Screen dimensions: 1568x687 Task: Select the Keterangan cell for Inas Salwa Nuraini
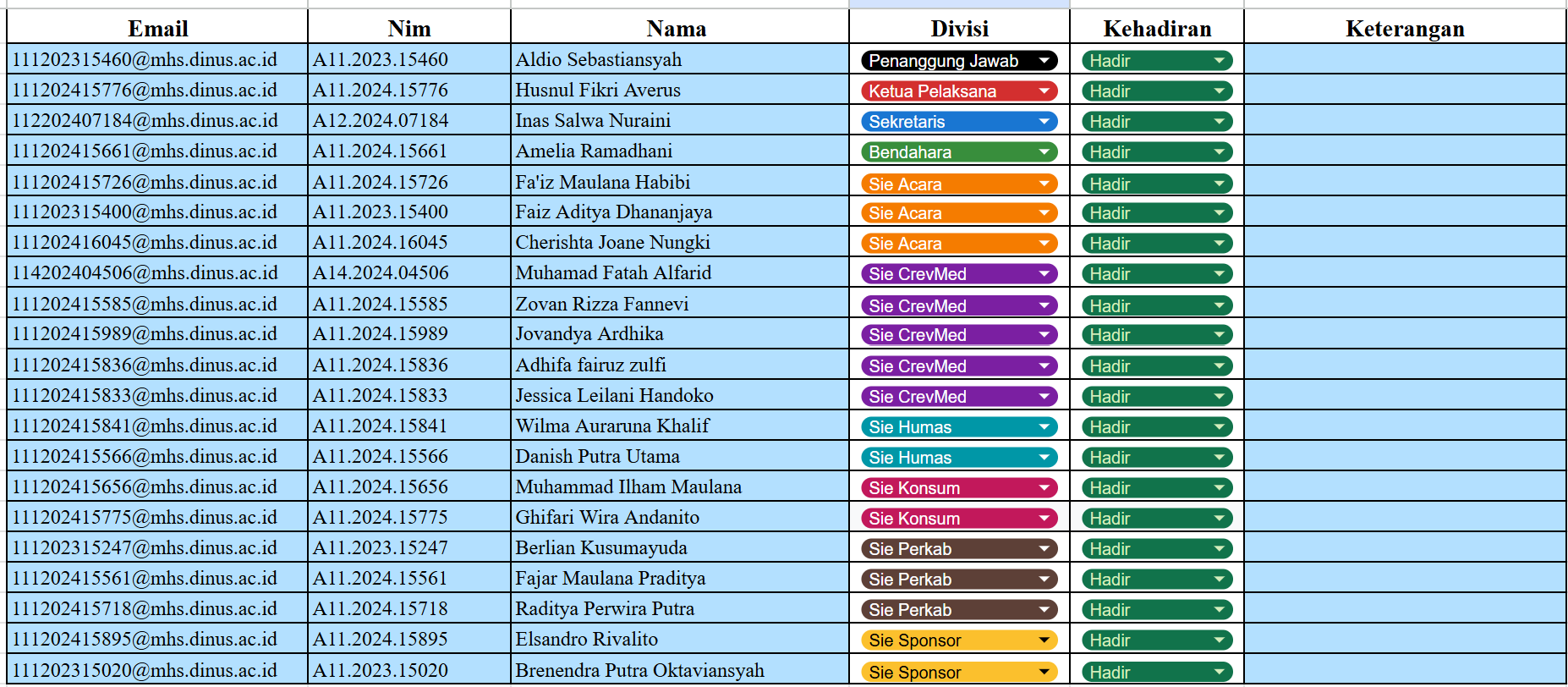tap(1405, 120)
